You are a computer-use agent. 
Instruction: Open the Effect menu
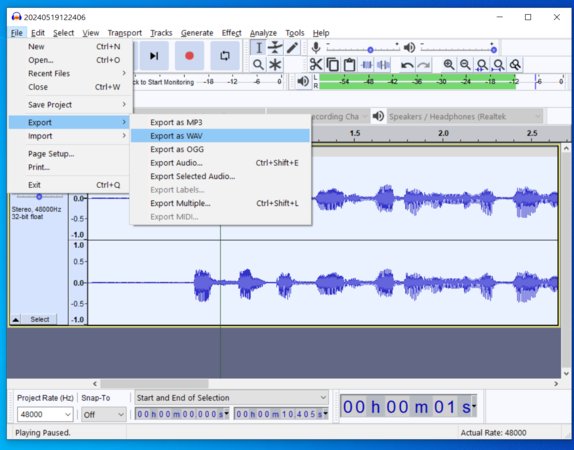[231, 33]
